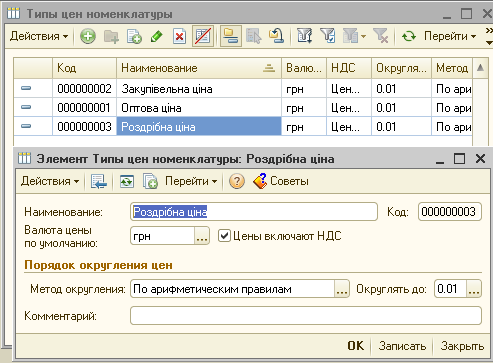Open the filter and sort settings icon
493x363 pixels.
305,36
